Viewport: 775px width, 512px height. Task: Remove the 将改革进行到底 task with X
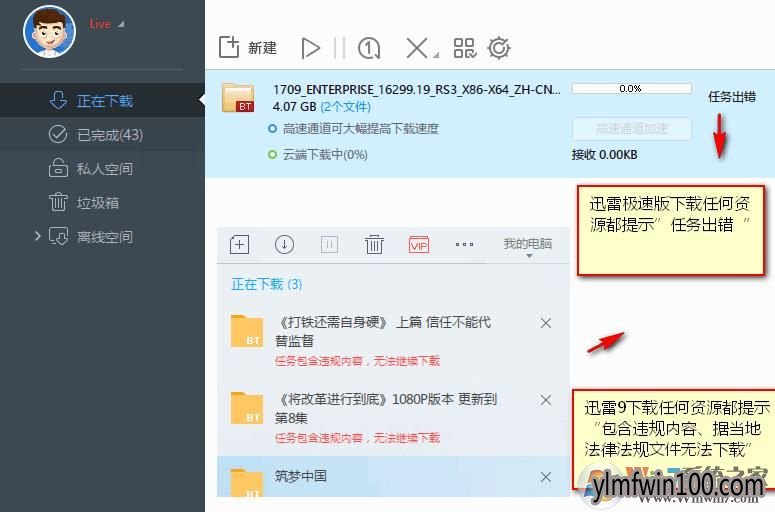click(546, 400)
